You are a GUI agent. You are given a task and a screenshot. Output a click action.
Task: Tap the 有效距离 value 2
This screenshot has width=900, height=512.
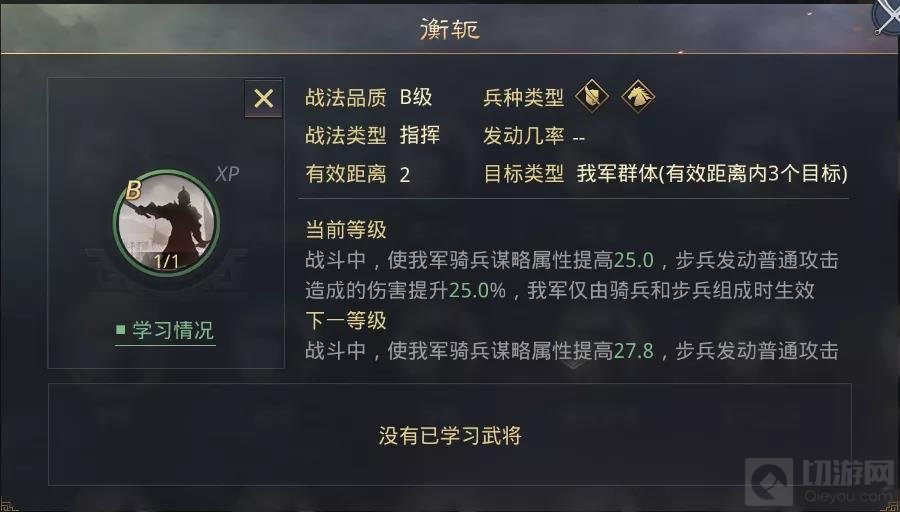pos(405,175)
